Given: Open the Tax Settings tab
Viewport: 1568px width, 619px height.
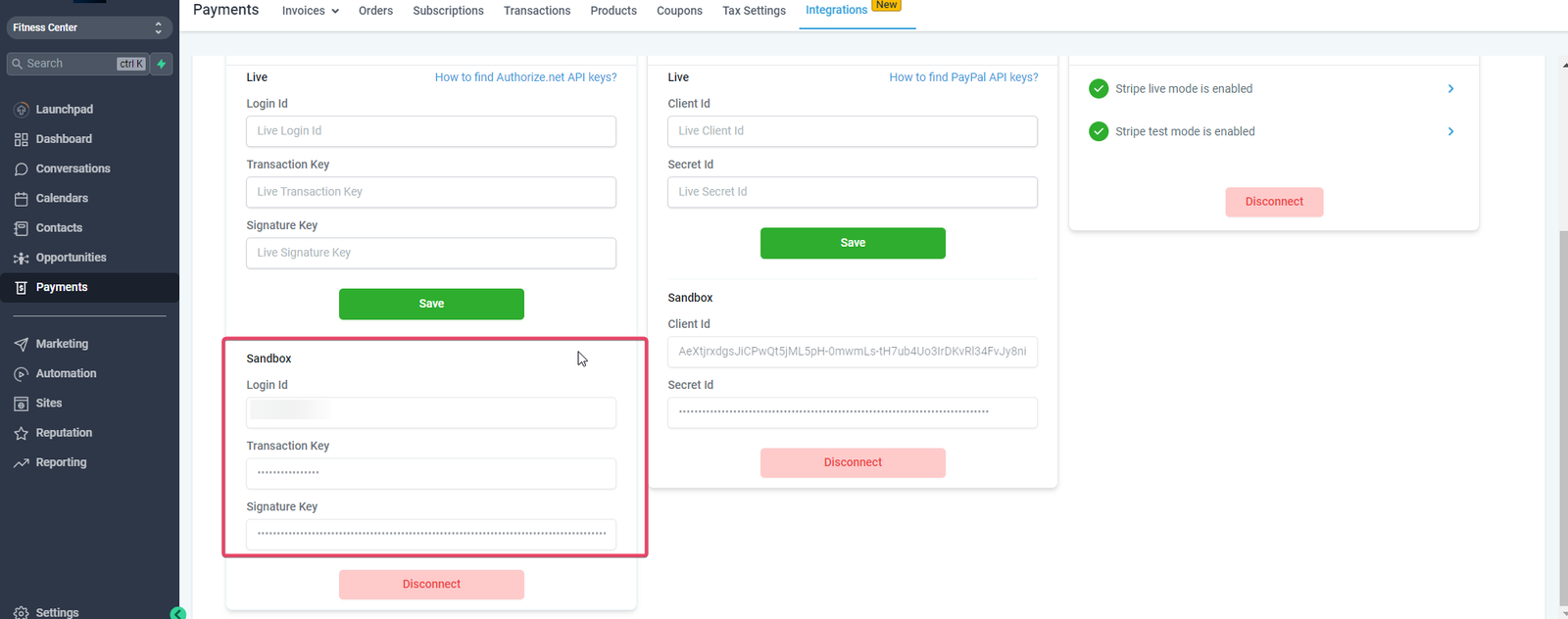Looking at the screenshot, I should point(754,11).
